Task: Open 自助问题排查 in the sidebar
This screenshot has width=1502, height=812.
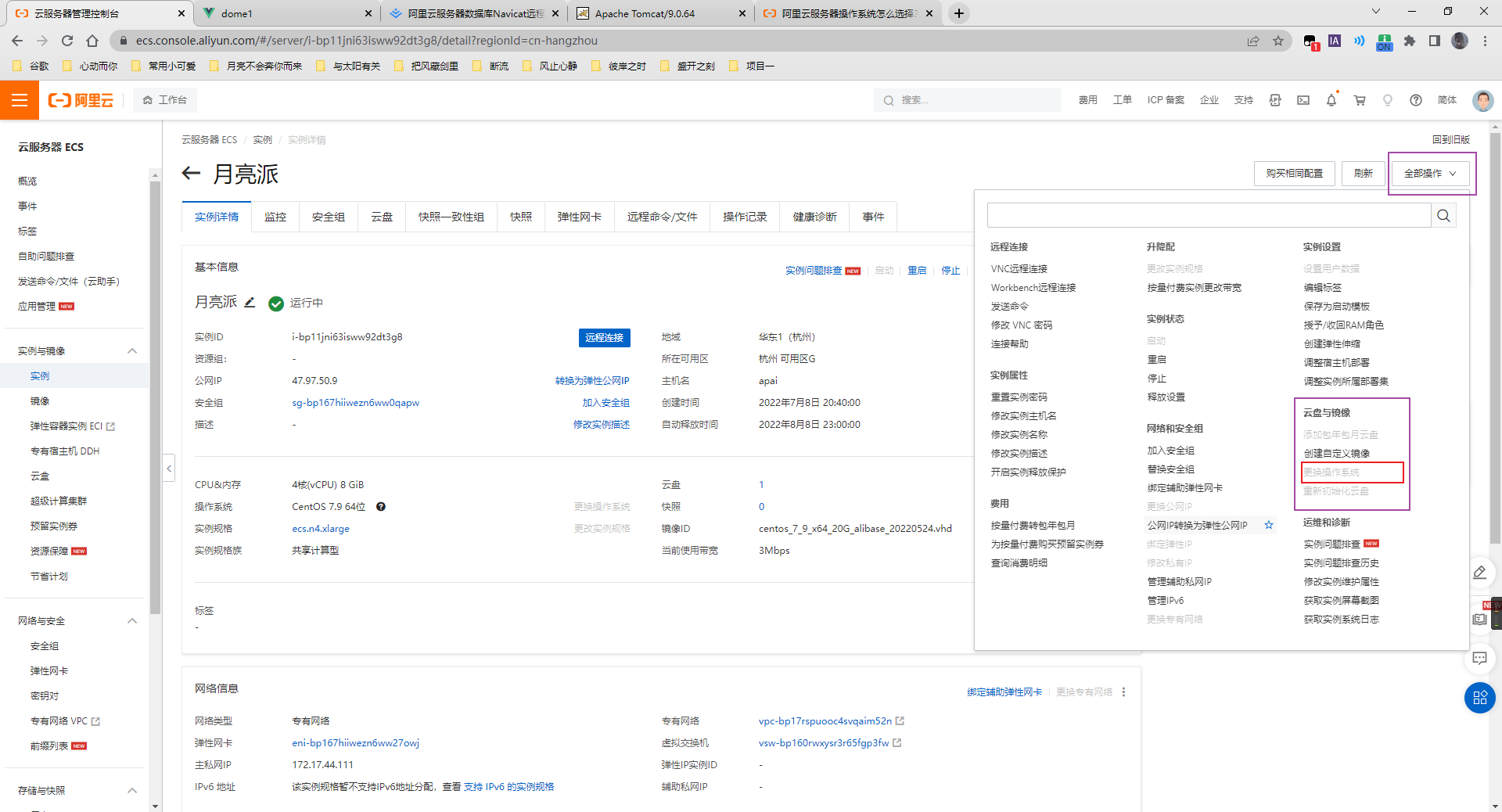Action: [46, 256]
